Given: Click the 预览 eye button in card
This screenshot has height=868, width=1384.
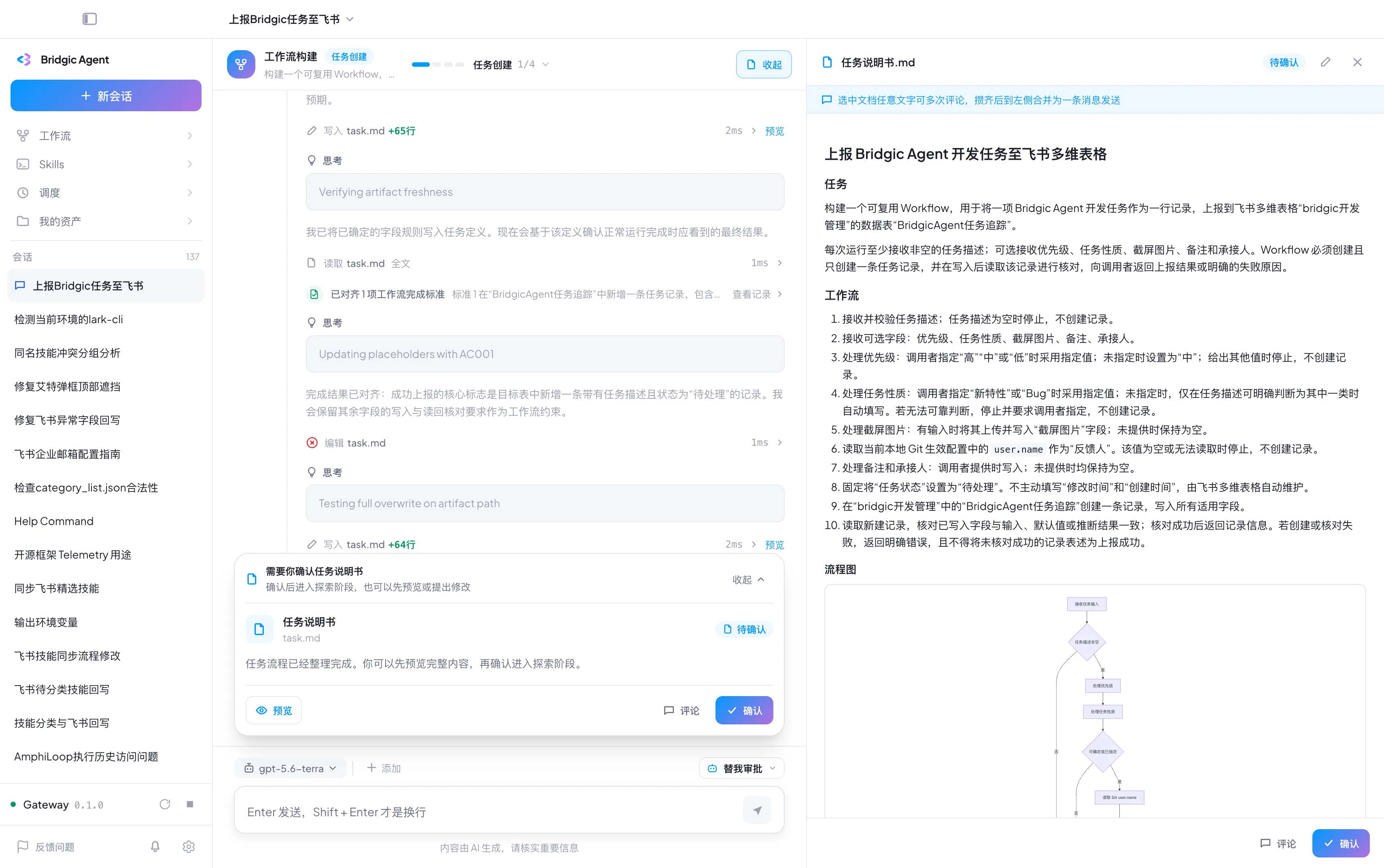Looking at the screenshot, I should click(274, 710).
